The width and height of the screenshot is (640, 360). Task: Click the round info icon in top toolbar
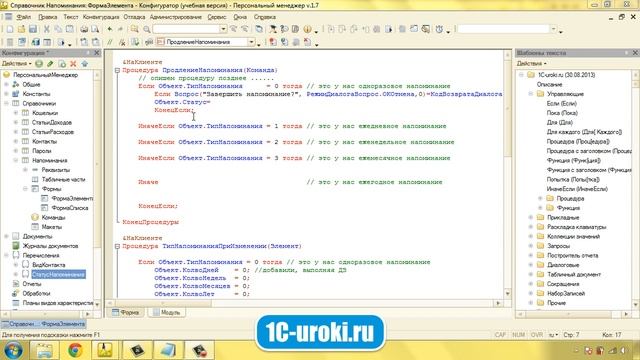tap(307, 29)
